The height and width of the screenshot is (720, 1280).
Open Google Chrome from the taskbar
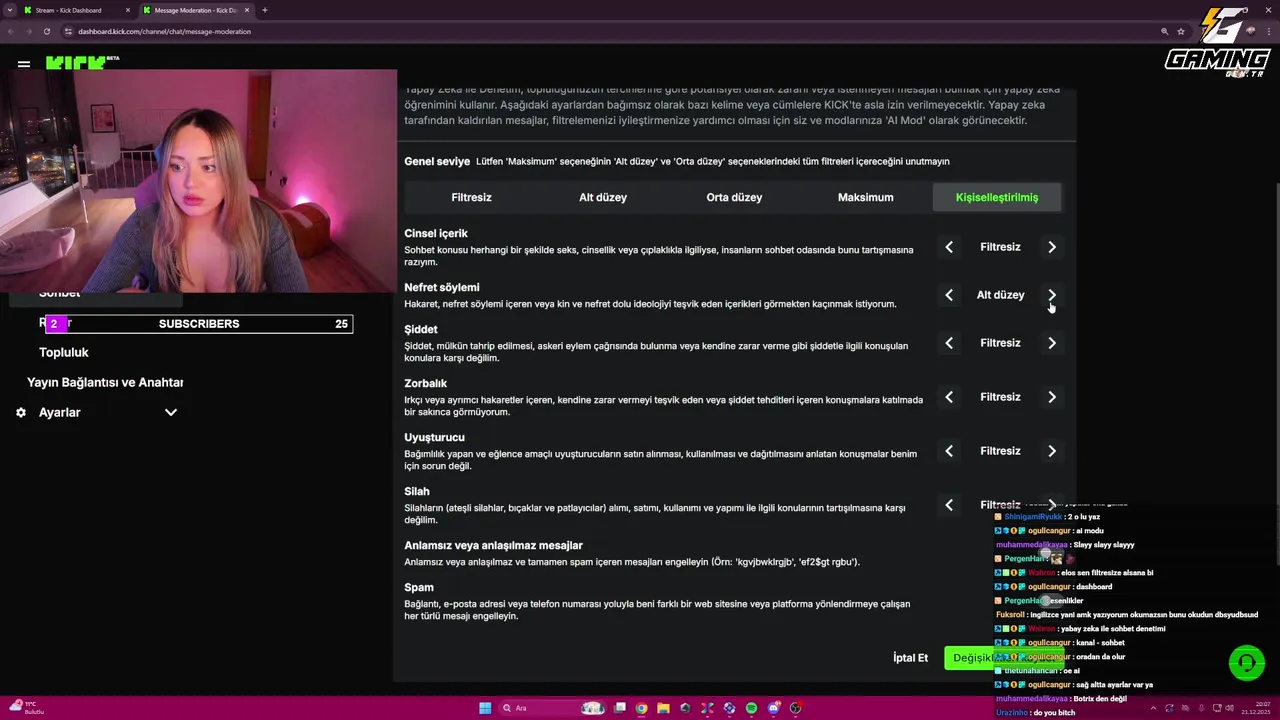(x=641, y=708)
